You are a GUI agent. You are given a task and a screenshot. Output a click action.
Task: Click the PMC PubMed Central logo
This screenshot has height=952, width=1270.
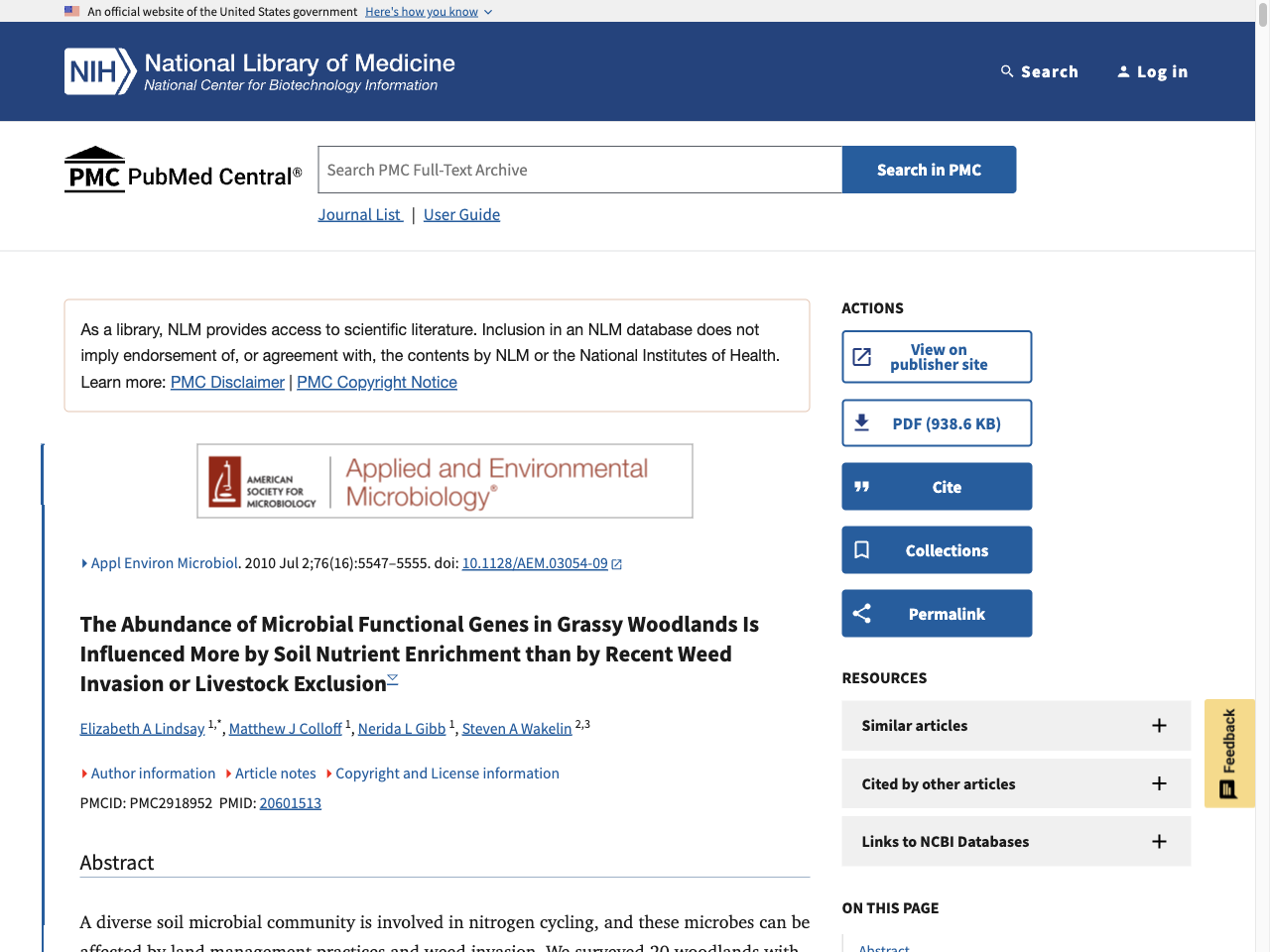(x=183, y=169)
